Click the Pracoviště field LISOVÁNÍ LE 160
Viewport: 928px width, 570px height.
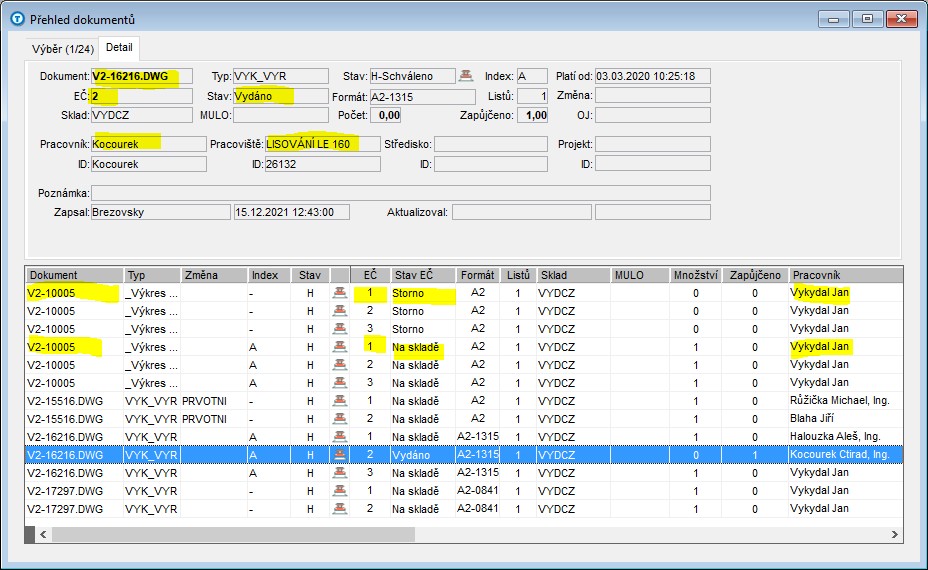click(x=323, y=144)
